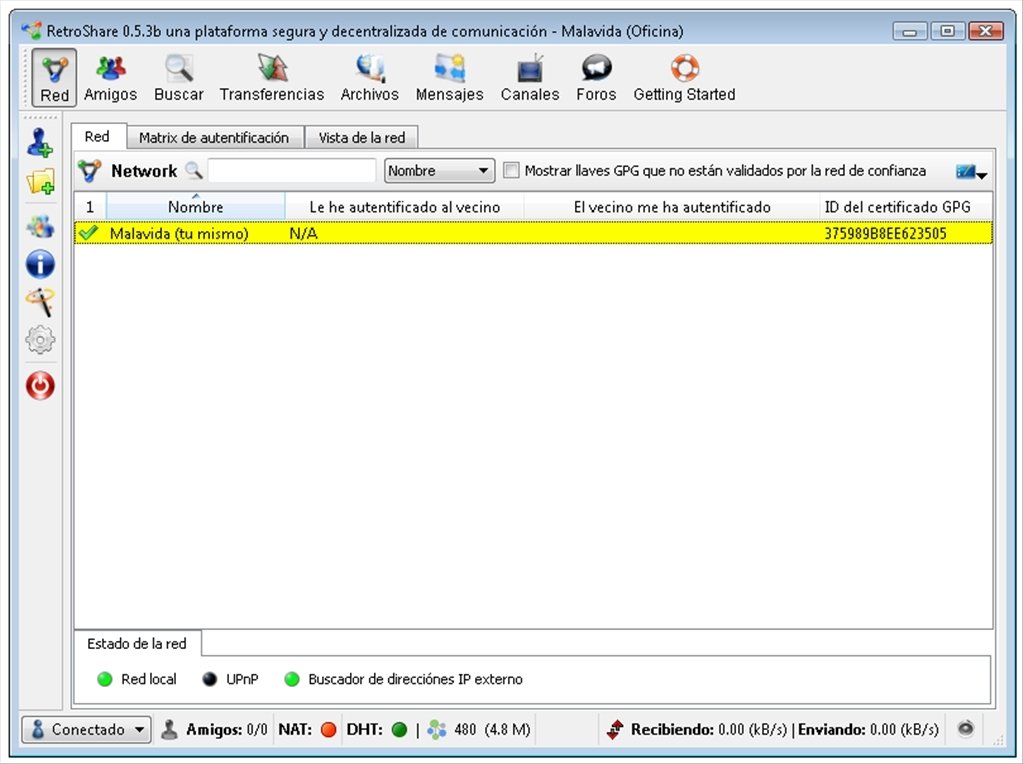Enable Mostrar llaves GPG no validadas checkbox

click(x=512, y=171)
